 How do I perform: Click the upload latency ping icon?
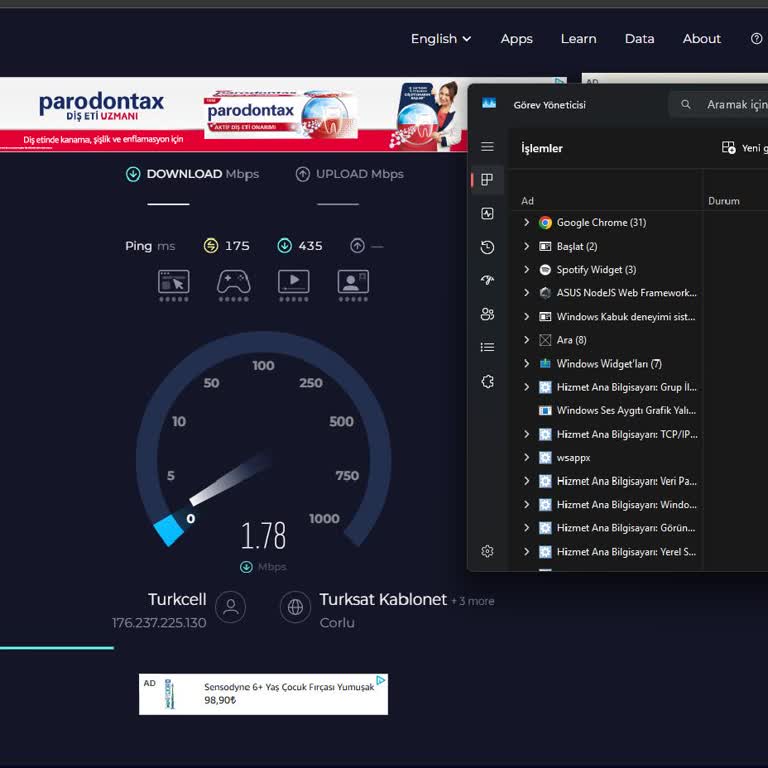(358, 245)
